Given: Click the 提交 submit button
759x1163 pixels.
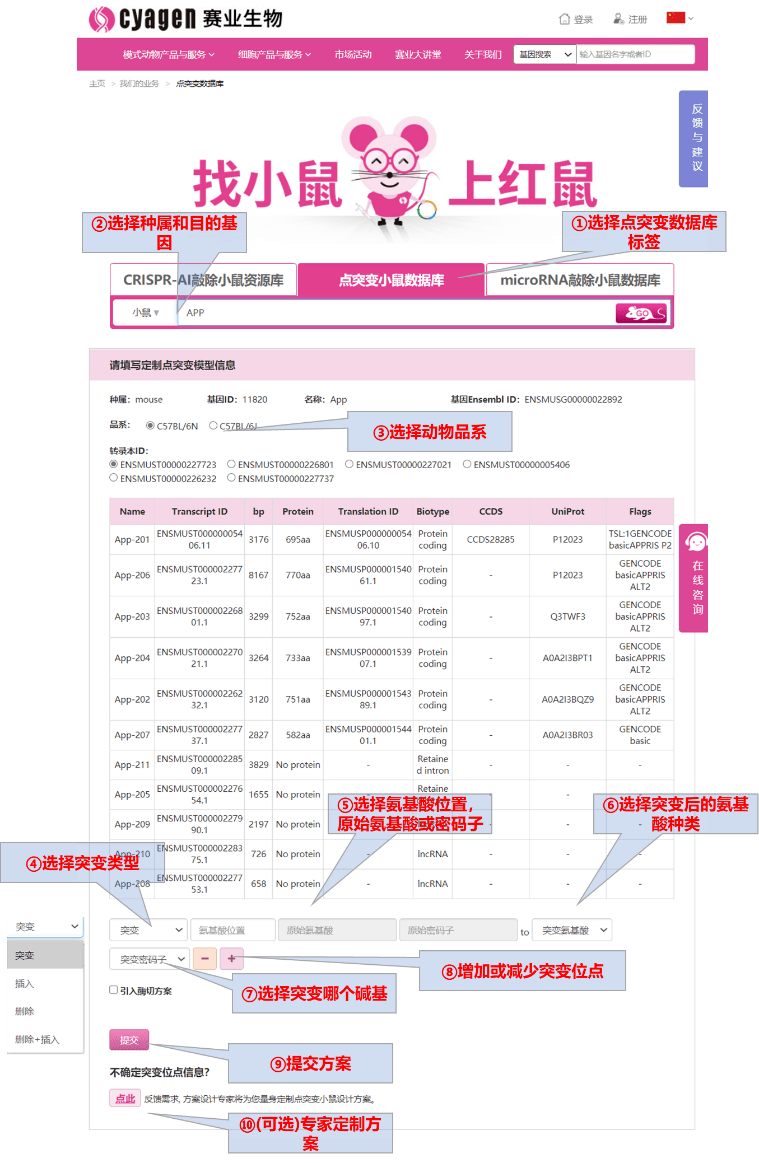Looking at the screenshot, I should 129,1040.
